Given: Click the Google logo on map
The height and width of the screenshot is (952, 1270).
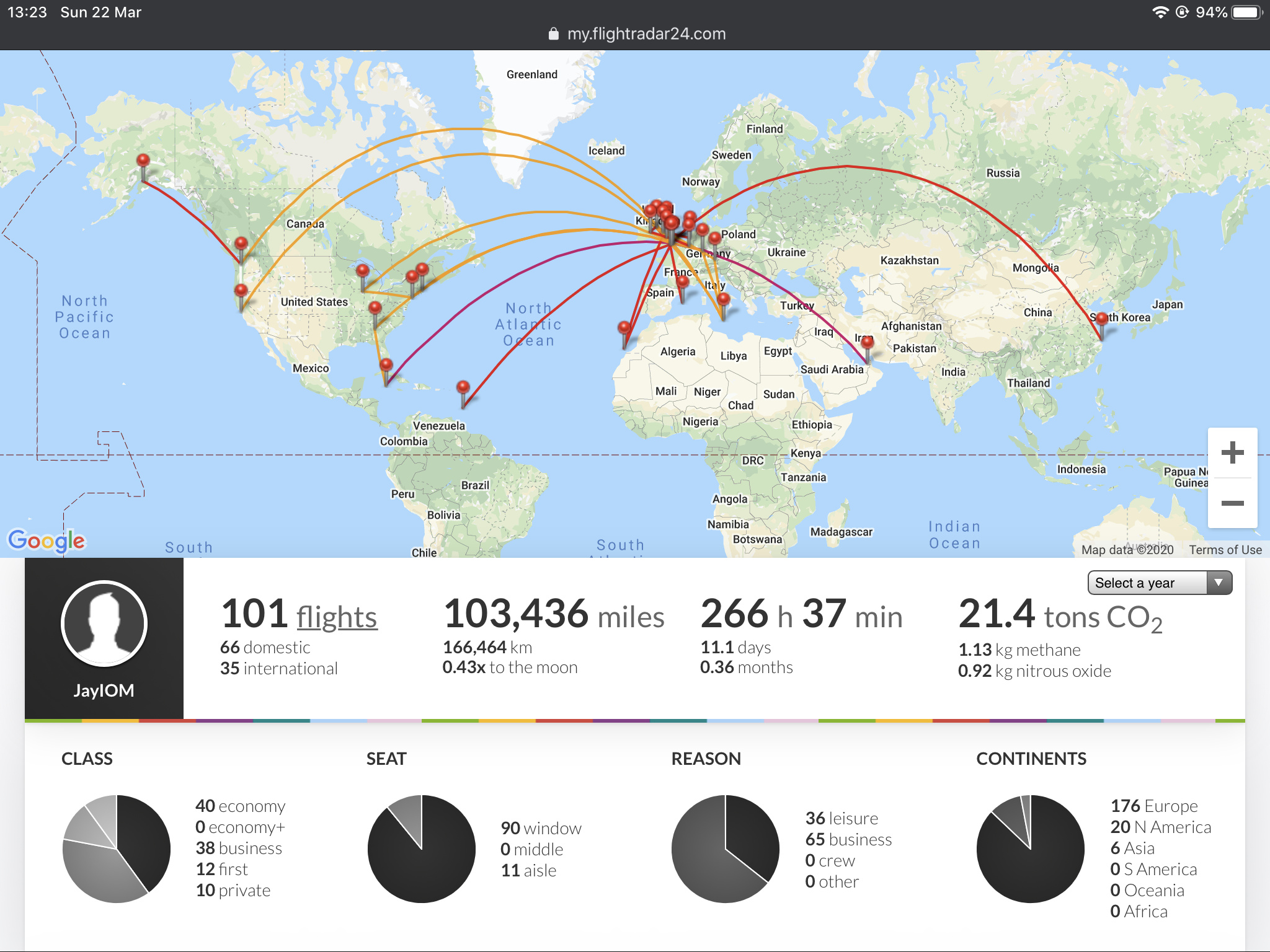Looking at the screenshot, I should 47,540.
